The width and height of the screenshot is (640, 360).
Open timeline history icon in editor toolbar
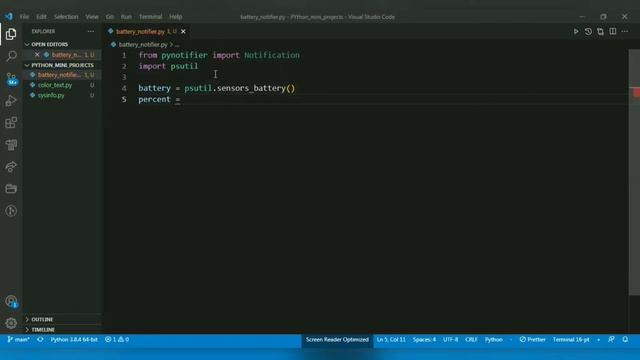[588, 31]
